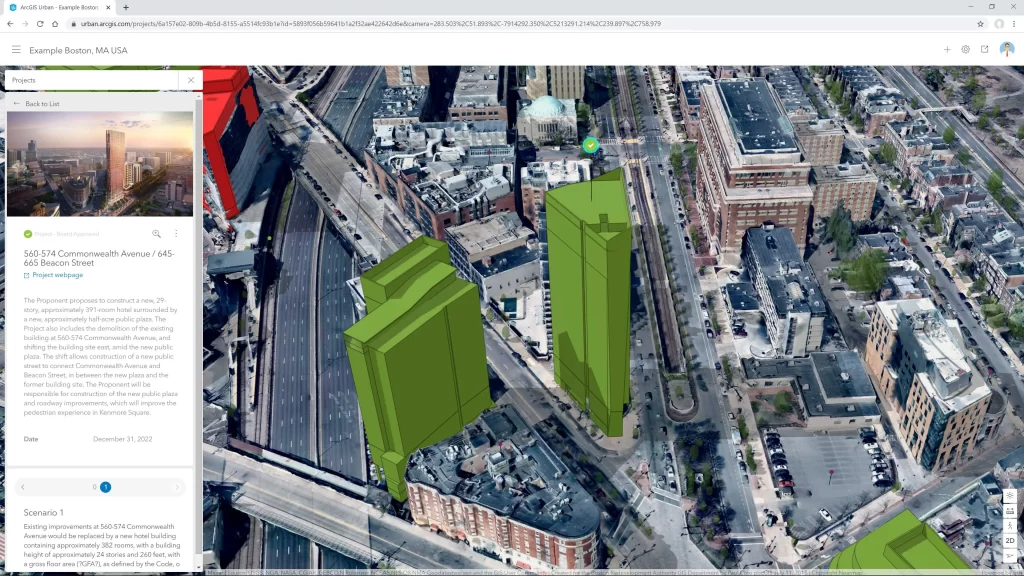Go Back to List of projects
The width and height of the screenshot is (1024, 576).
[x=37, y=104]
